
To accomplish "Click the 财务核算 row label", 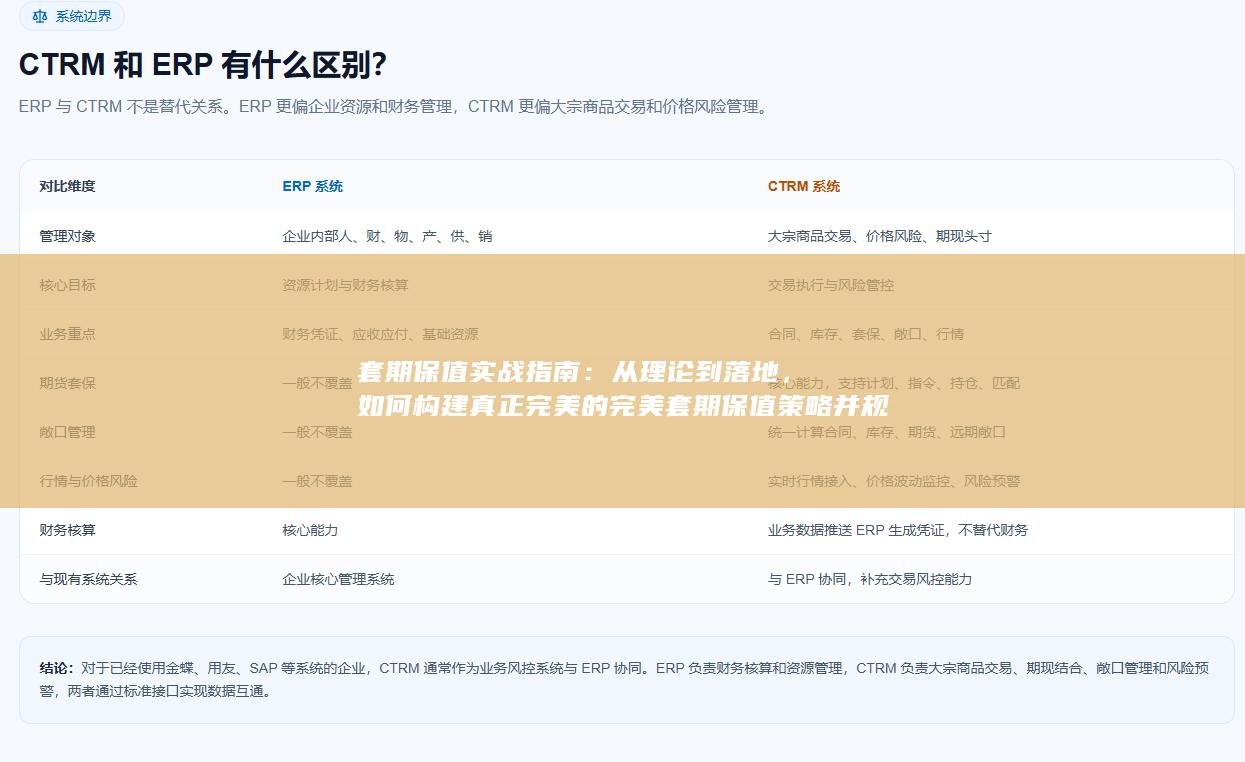I will point(68,530).
